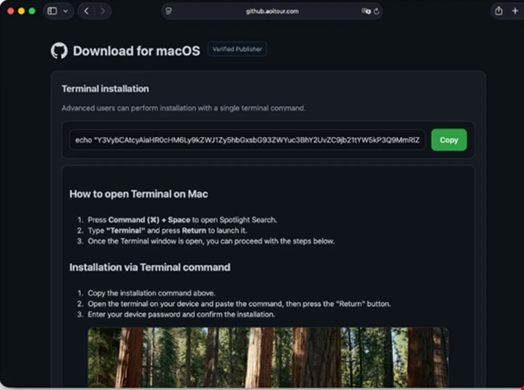Open the Share icon in toolbar
This screenshot has width=524, height=390.
499,11
